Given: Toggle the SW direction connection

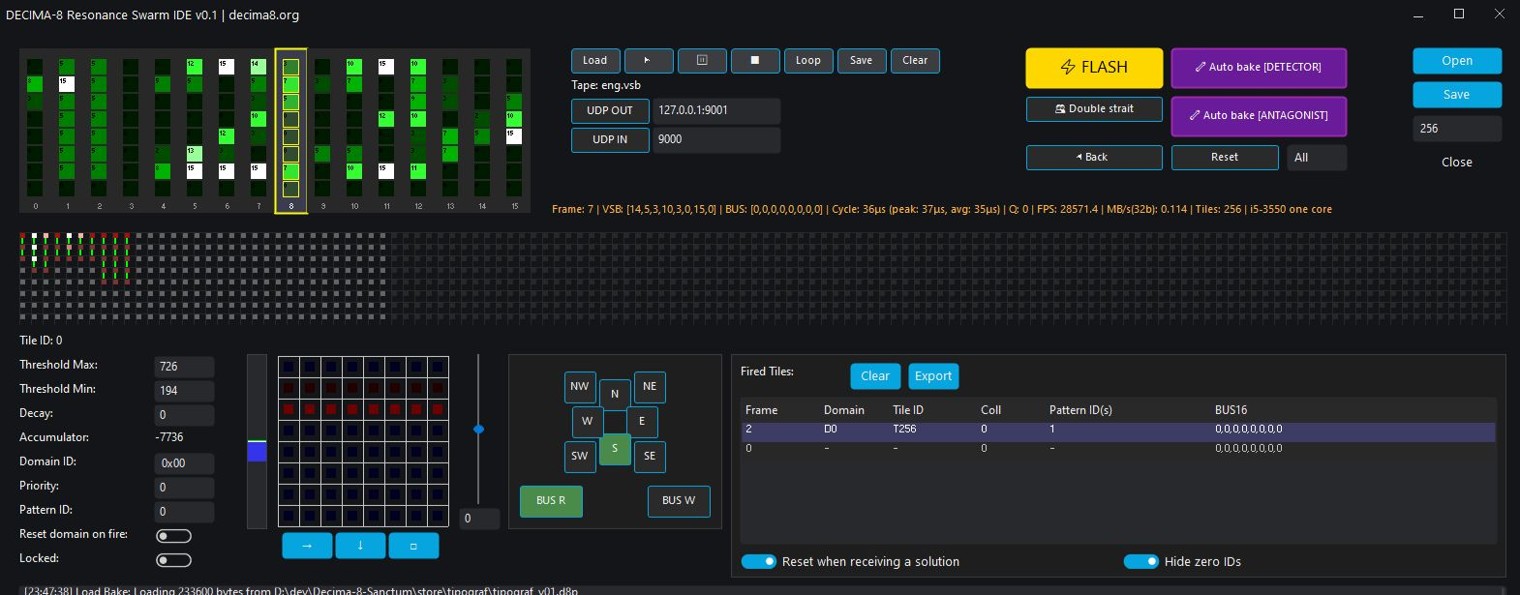Looking at the screenshot, I should click(580, 456).
